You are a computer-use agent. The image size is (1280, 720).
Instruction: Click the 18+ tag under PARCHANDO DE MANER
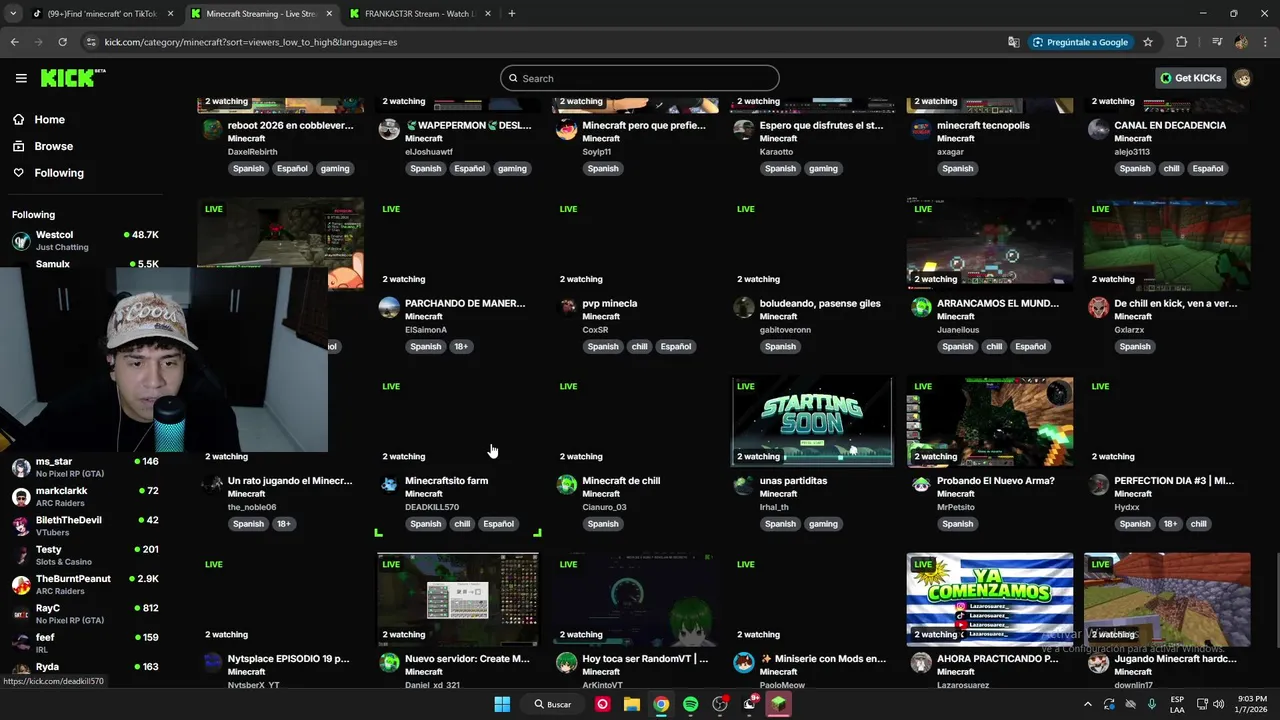click(461, 346)
